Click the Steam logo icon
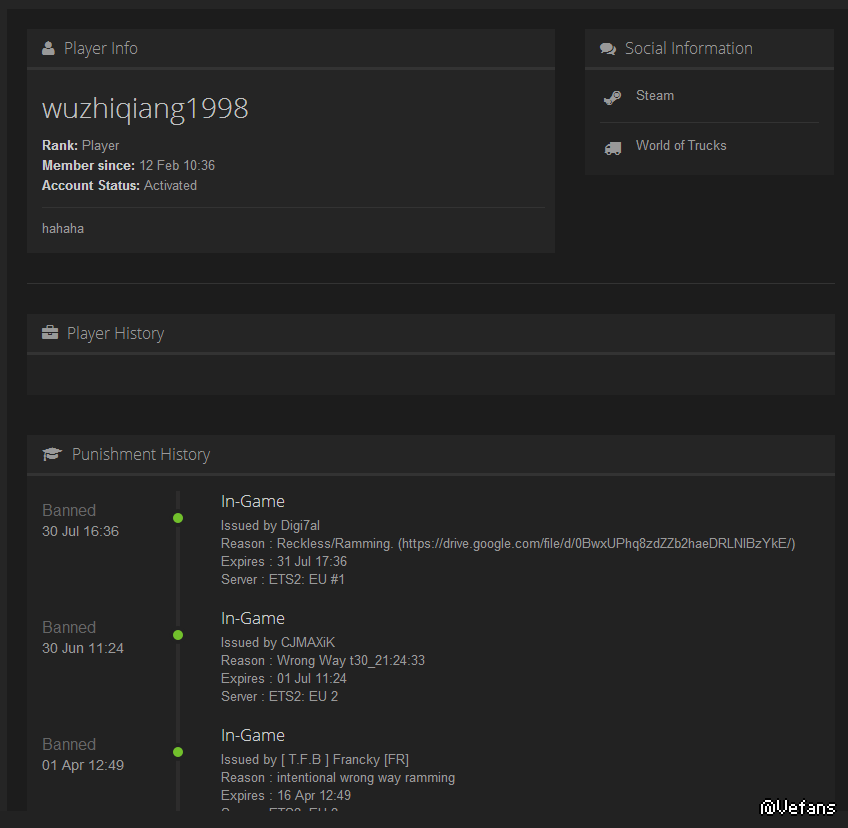Viewport: 848px width, 828px height. tap(612, 97)
